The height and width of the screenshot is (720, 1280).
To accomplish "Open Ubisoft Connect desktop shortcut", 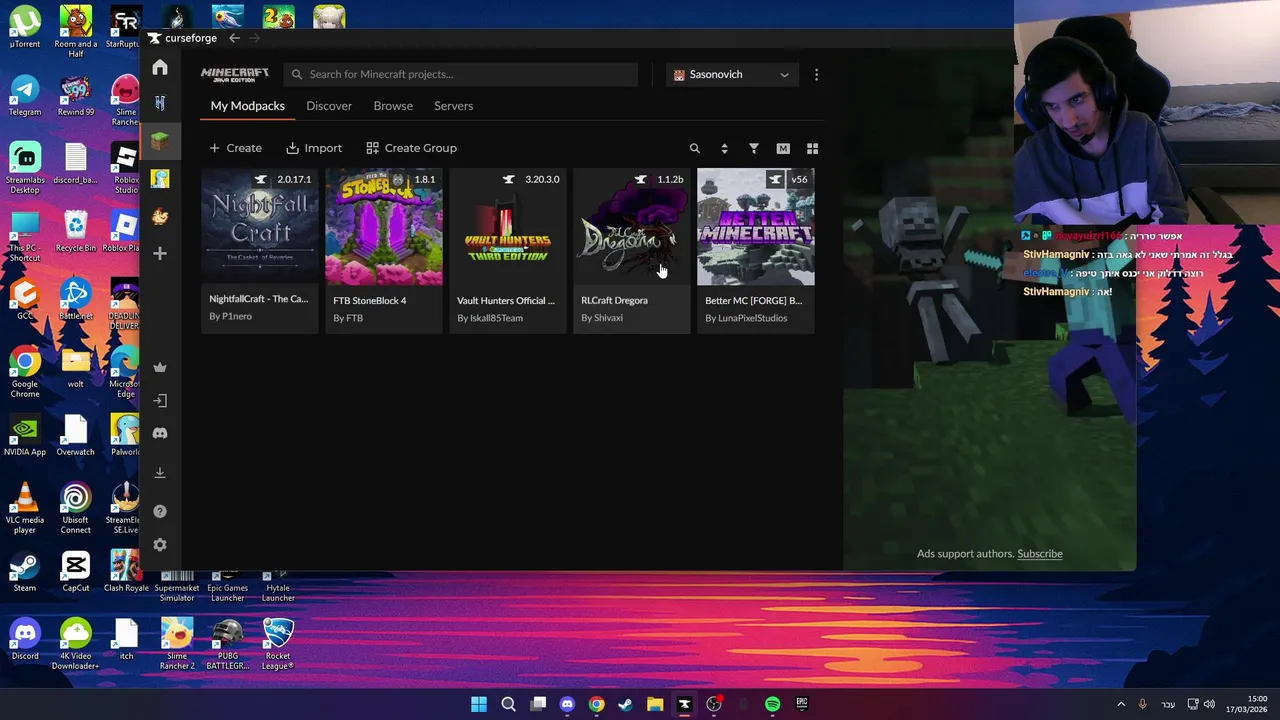I will [x=76, y=508].
